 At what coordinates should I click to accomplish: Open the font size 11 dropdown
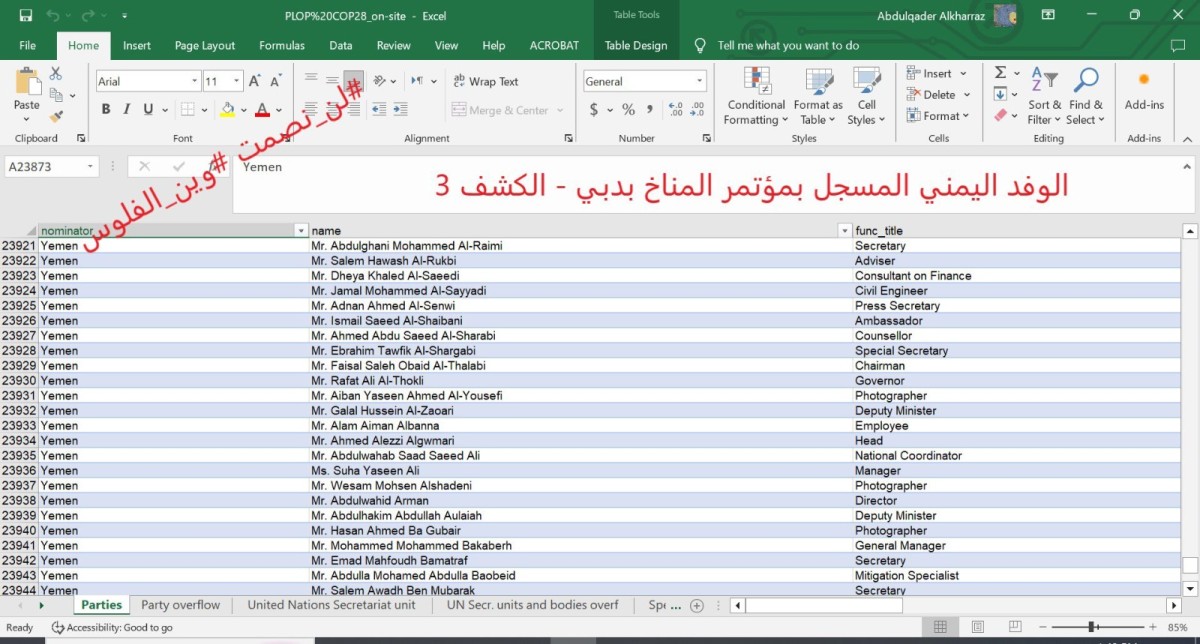tap(237, 81)
